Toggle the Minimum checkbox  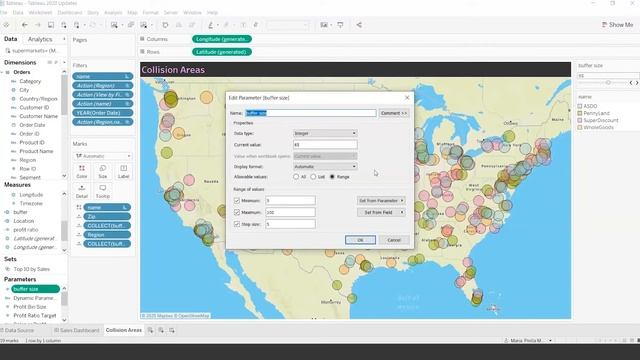click(x=237, y=201)
